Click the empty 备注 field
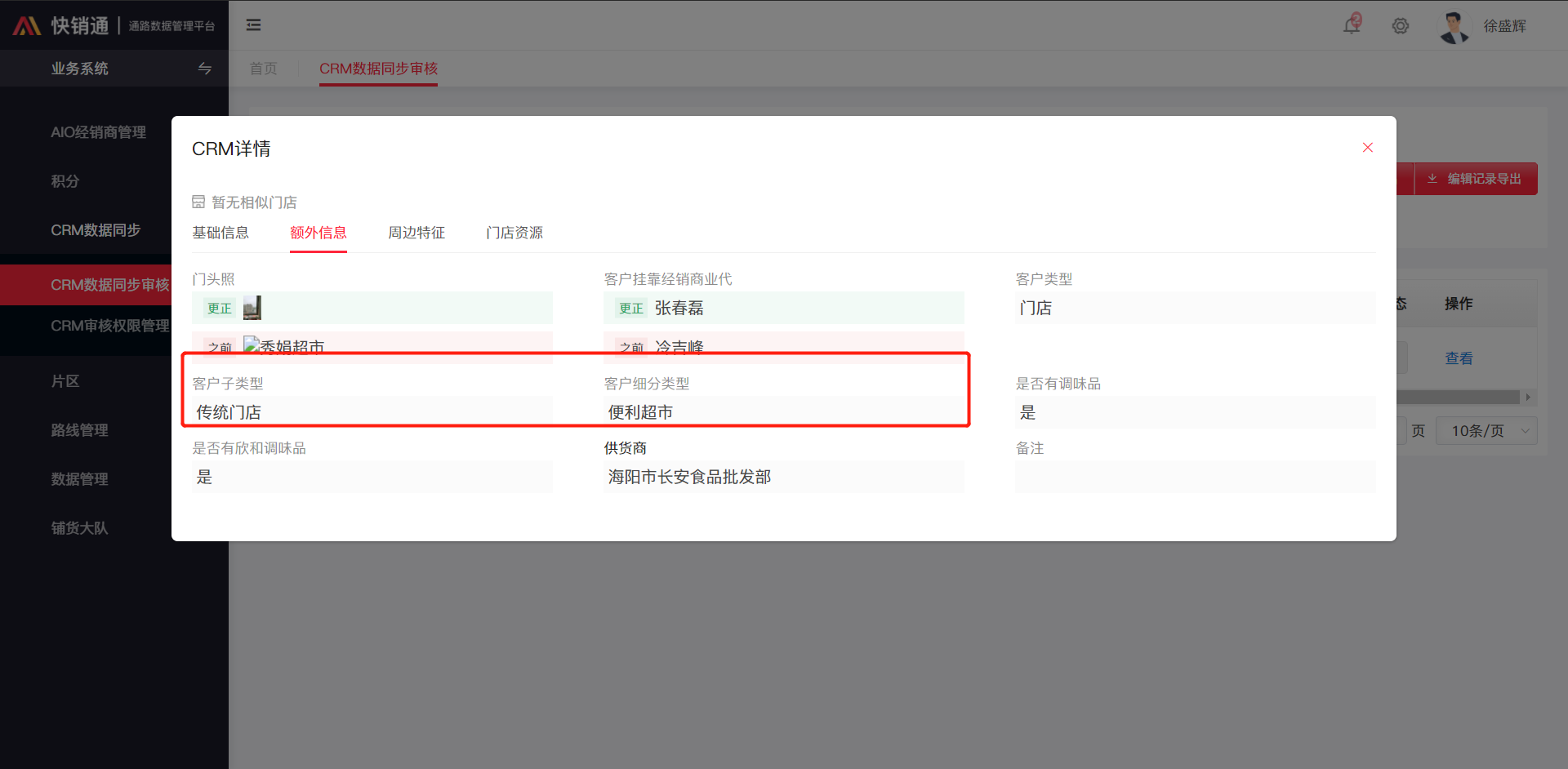 1196,477
